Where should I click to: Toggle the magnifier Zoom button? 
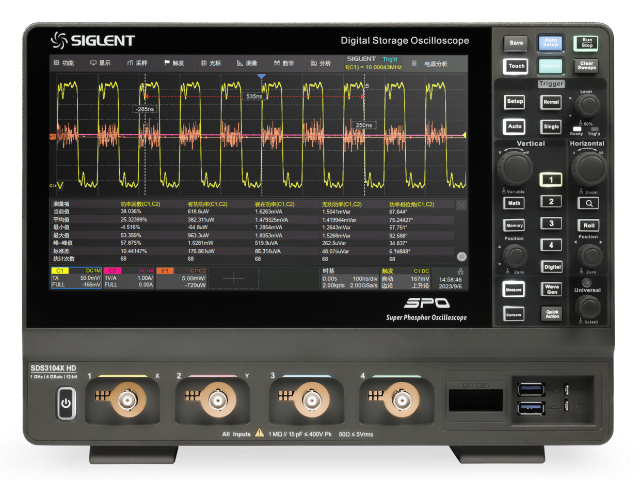point(589,203)
